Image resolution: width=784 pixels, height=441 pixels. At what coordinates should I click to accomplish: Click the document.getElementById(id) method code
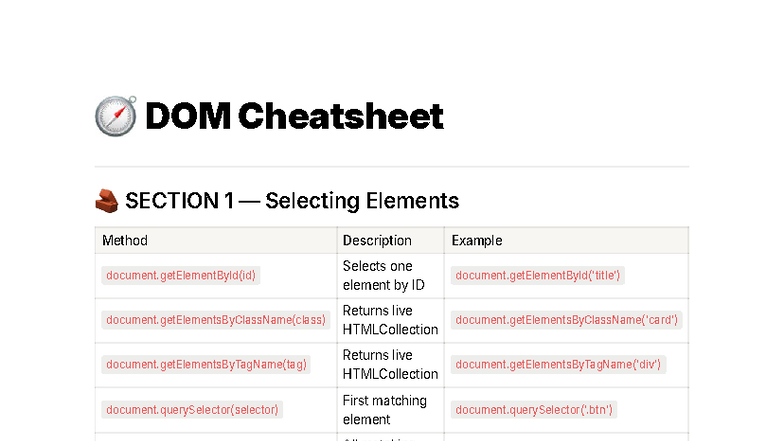[x=182, y=275]
